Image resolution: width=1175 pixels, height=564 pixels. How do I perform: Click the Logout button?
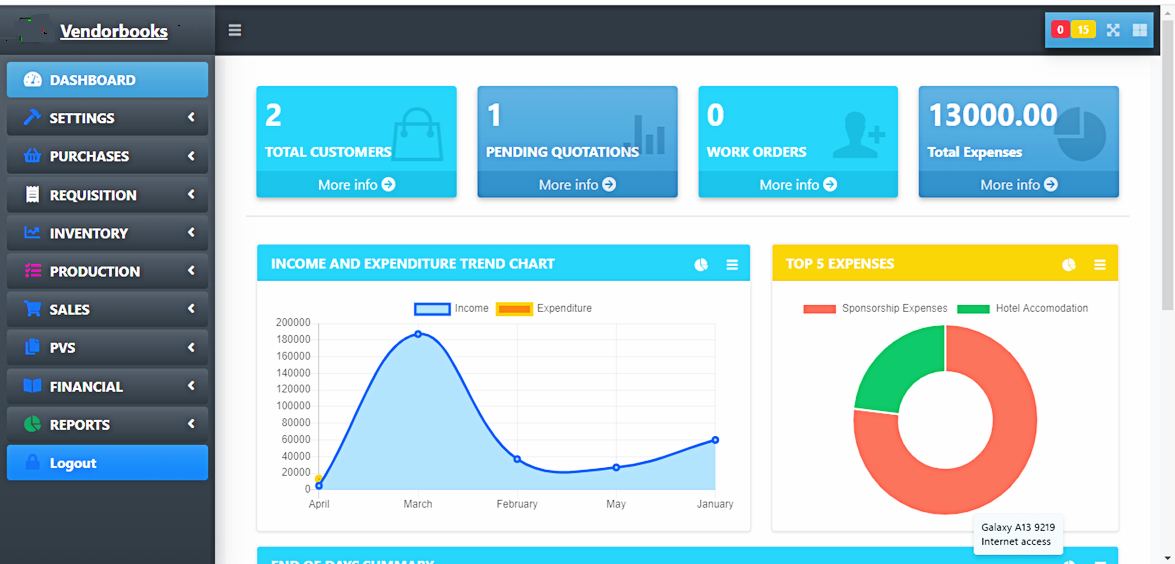point(107,463)
